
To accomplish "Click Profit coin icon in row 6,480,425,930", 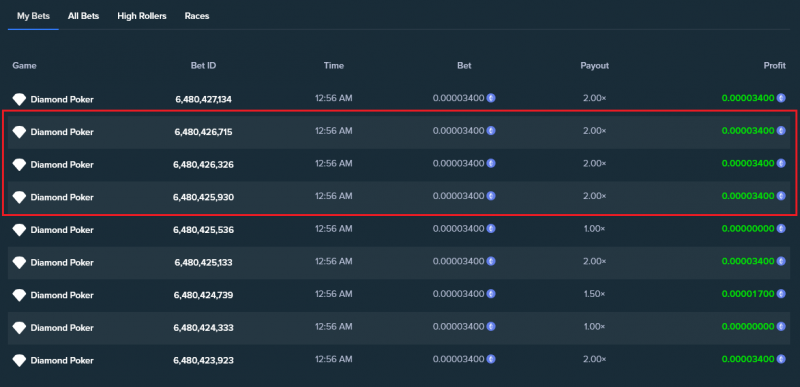I will (x=781, y=196).
